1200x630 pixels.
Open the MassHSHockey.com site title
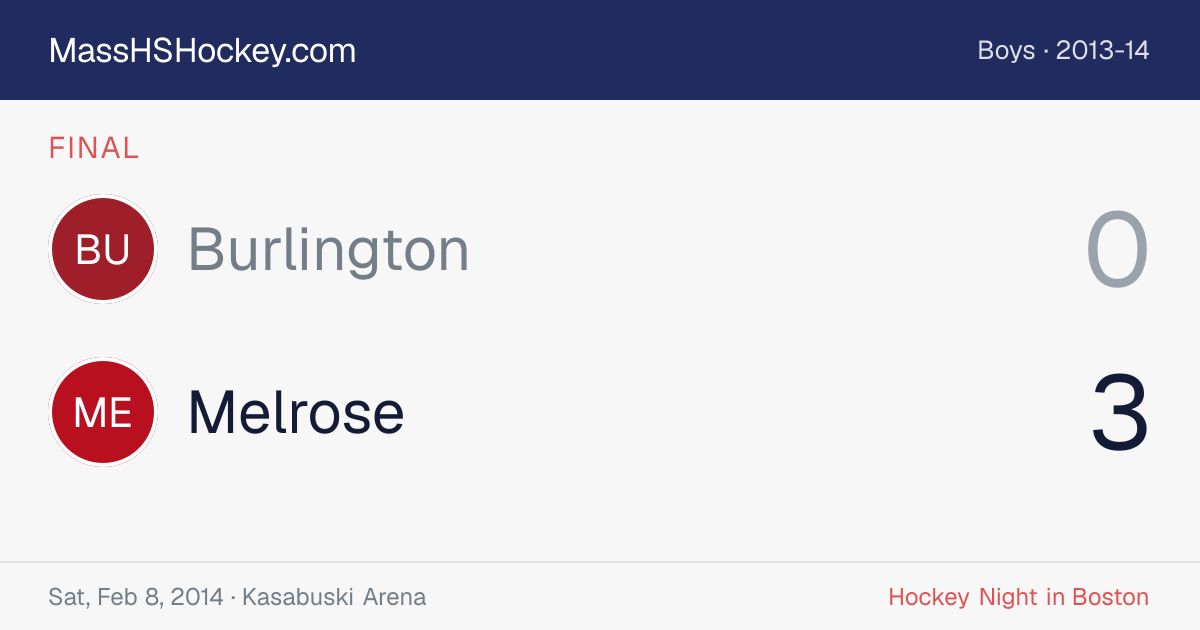pos(202,51)
